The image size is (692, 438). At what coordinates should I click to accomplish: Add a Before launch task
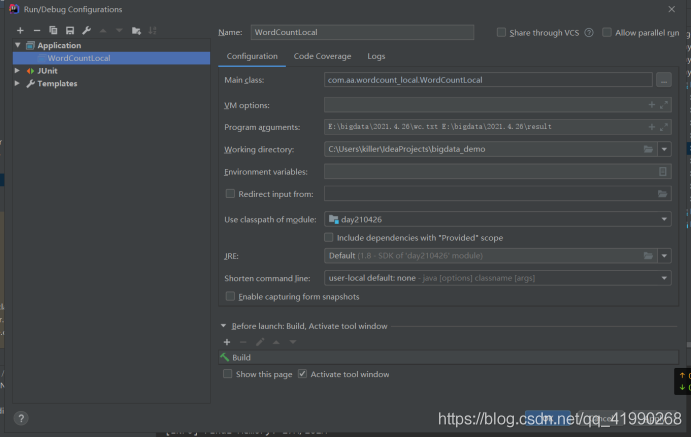(x=227, y=342)
